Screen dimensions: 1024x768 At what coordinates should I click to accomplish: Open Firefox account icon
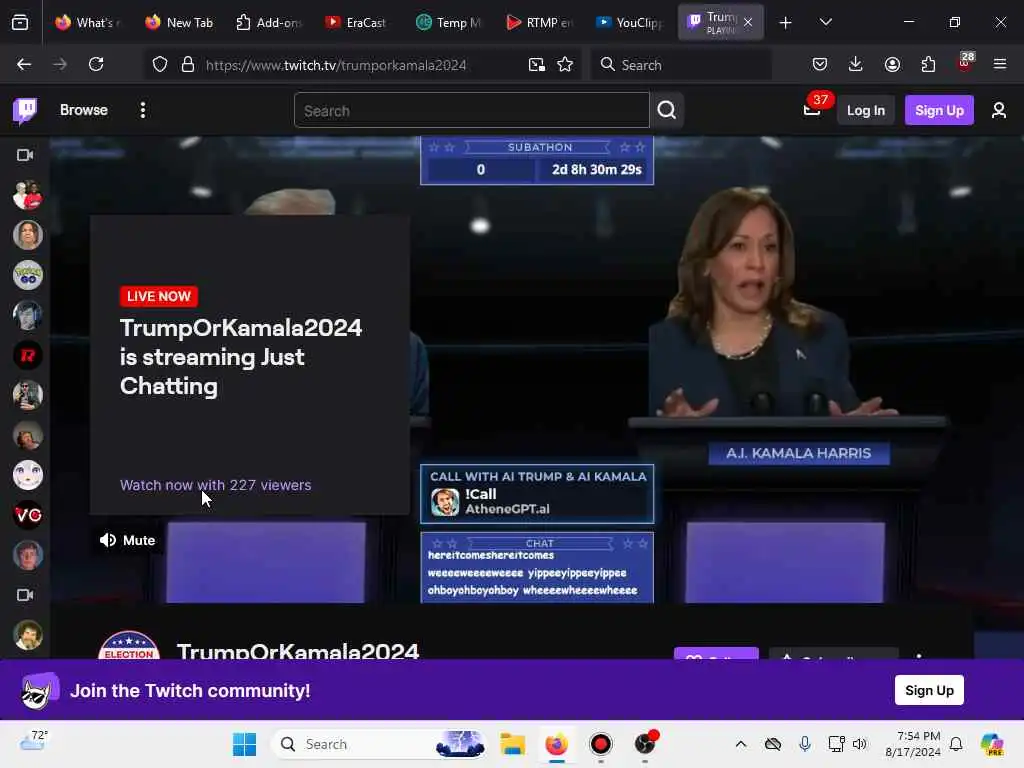892,64
